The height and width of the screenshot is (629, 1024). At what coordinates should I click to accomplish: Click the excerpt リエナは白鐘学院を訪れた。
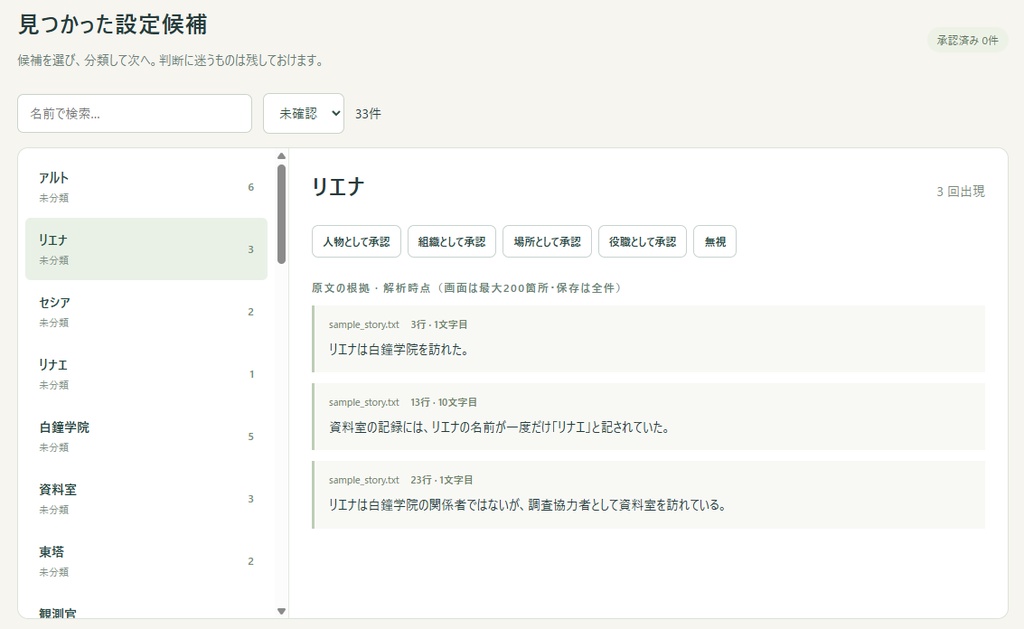click(x=399, y=349)
